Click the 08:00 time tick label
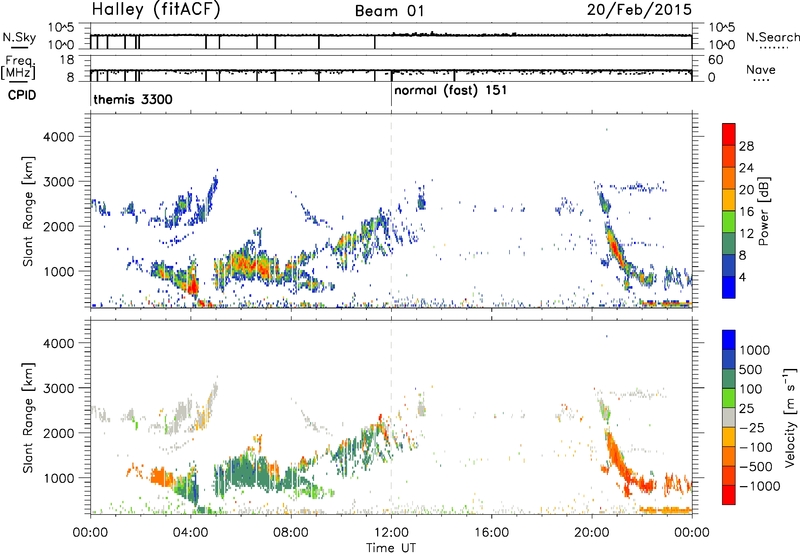800x554 pixels. [291, 532]
